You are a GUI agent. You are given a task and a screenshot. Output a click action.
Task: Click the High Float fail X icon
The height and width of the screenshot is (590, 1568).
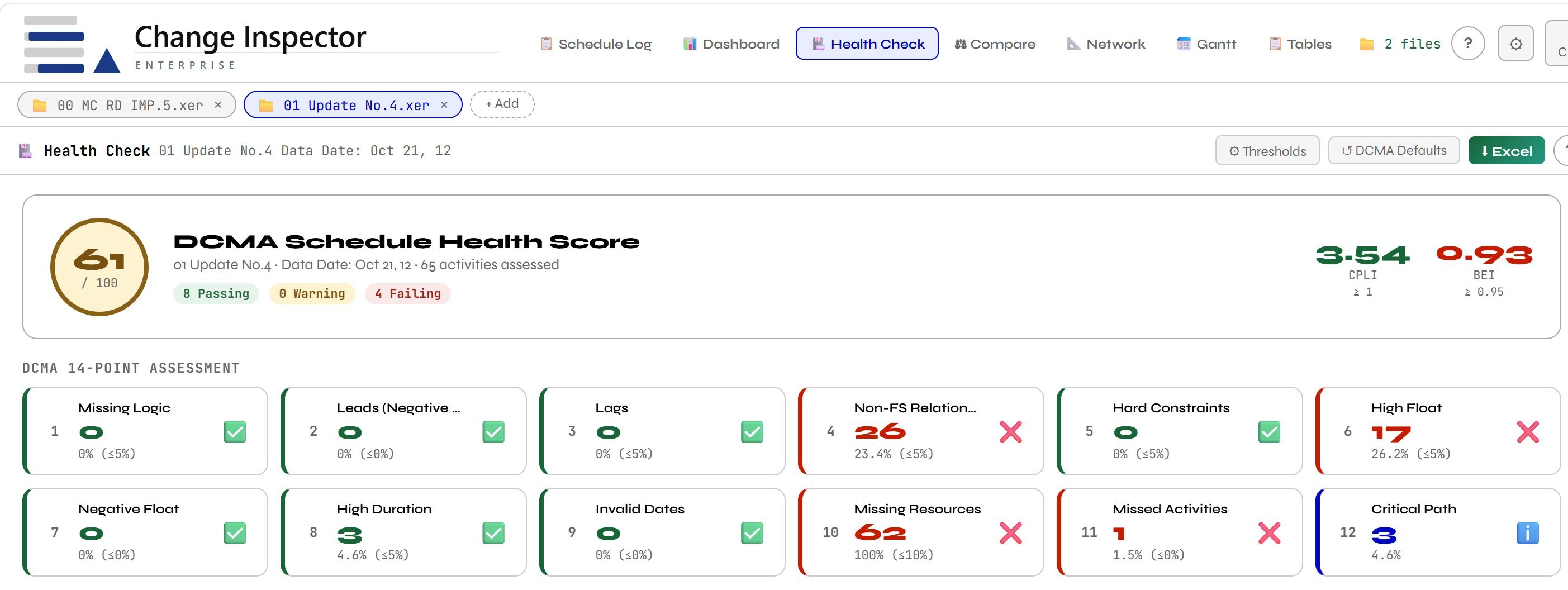point(1528,432)
